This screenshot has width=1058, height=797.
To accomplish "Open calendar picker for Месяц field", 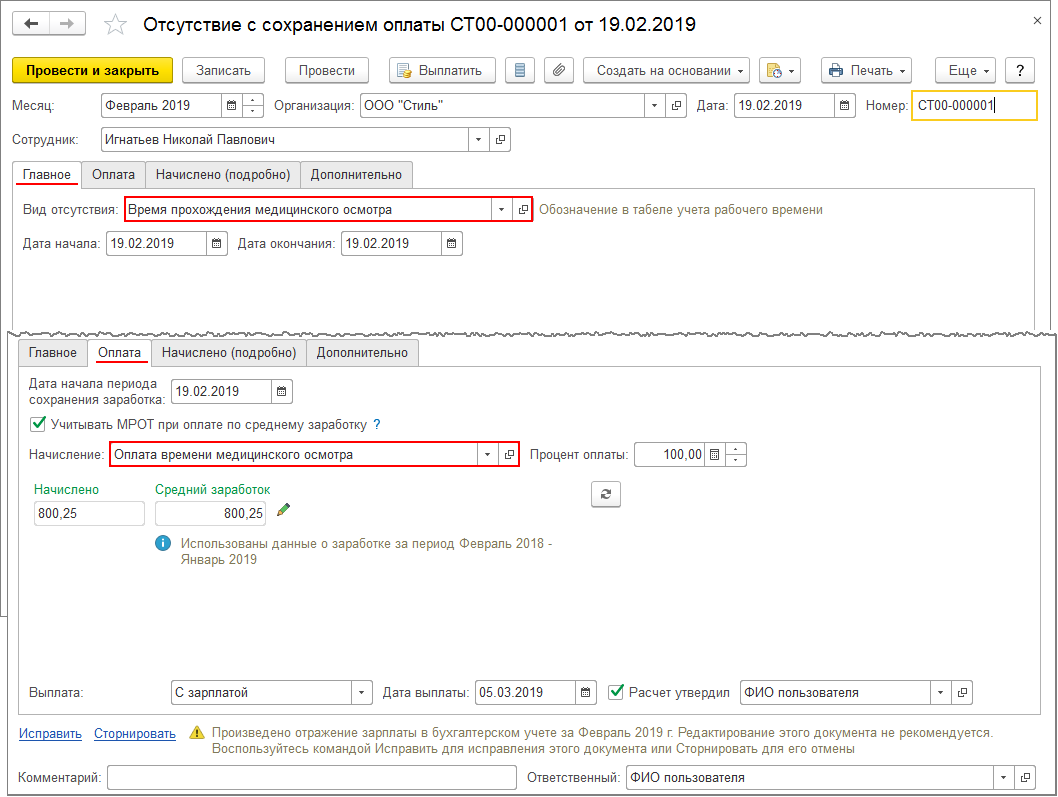I will (231, 106).
